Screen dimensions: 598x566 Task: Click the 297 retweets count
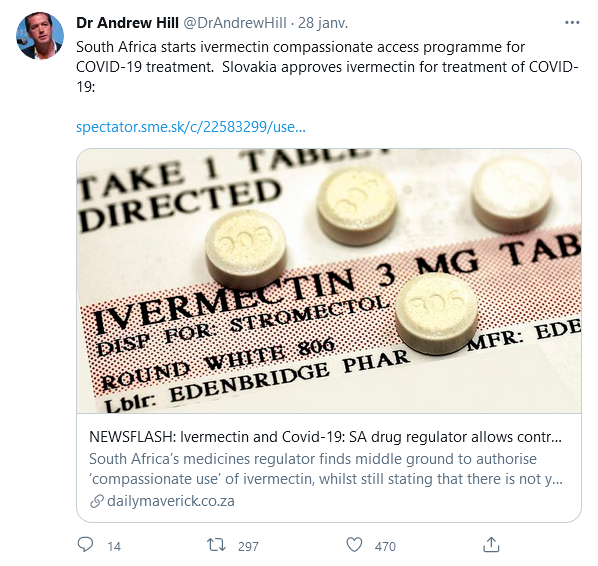click(x=248, y=547)
